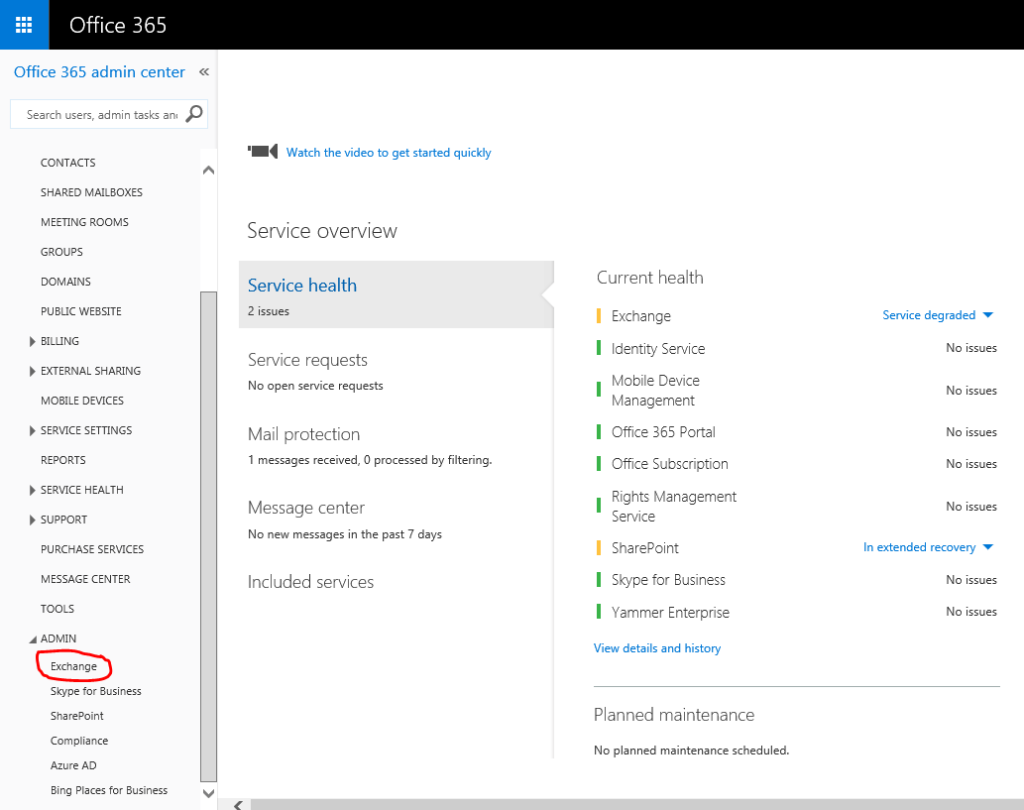Open SharePoint In extended recovery dropdown

click(928, 547)
